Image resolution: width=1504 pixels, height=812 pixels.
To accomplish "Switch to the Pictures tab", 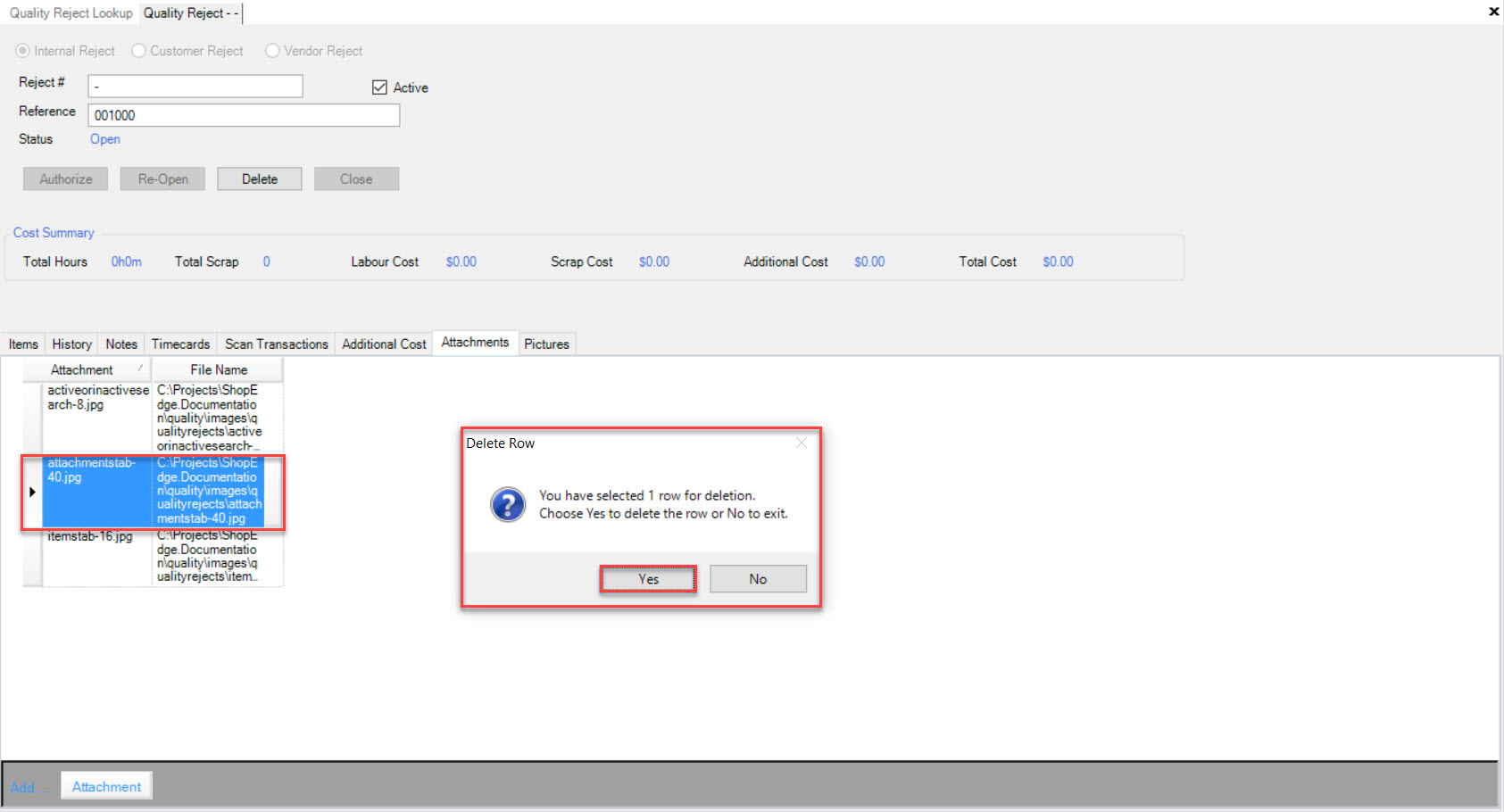I will 546,344.
